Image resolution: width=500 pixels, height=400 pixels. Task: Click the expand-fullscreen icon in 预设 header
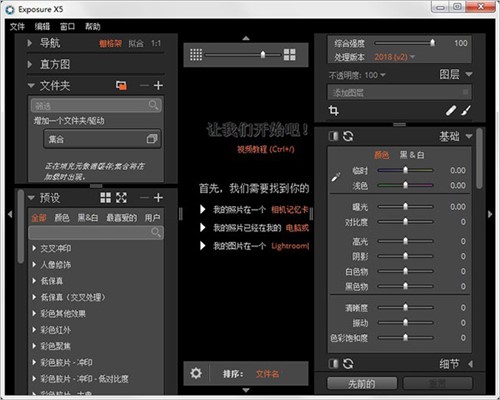[121, 198]
